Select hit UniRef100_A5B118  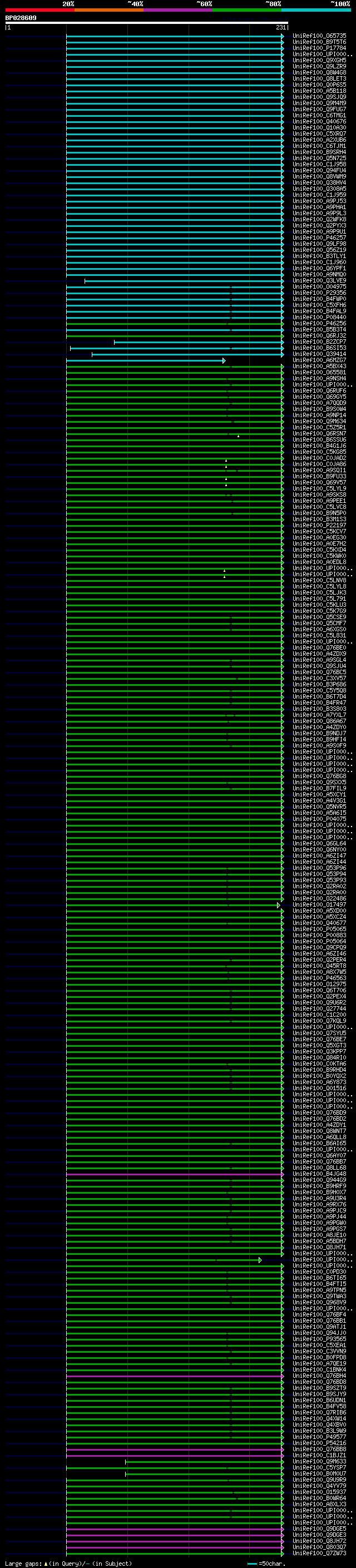[319, 91]
